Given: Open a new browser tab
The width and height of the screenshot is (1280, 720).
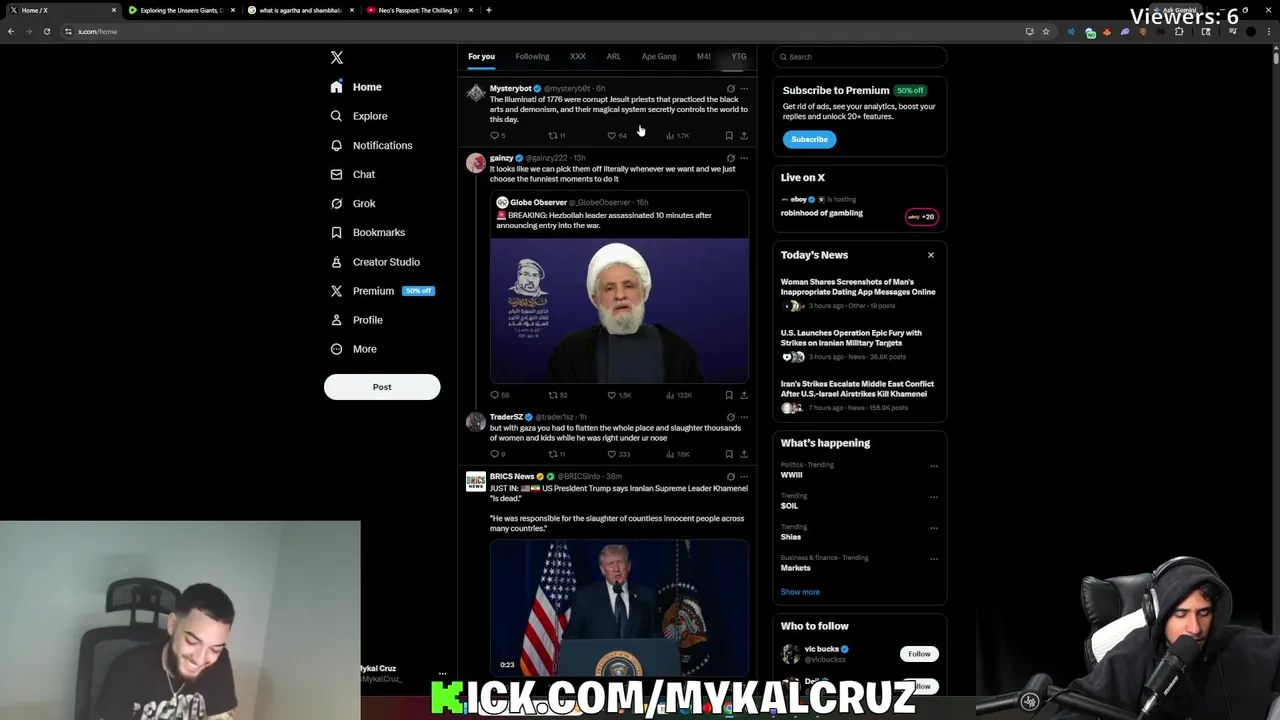Looking at the screenshot, I should pos(488,10).
